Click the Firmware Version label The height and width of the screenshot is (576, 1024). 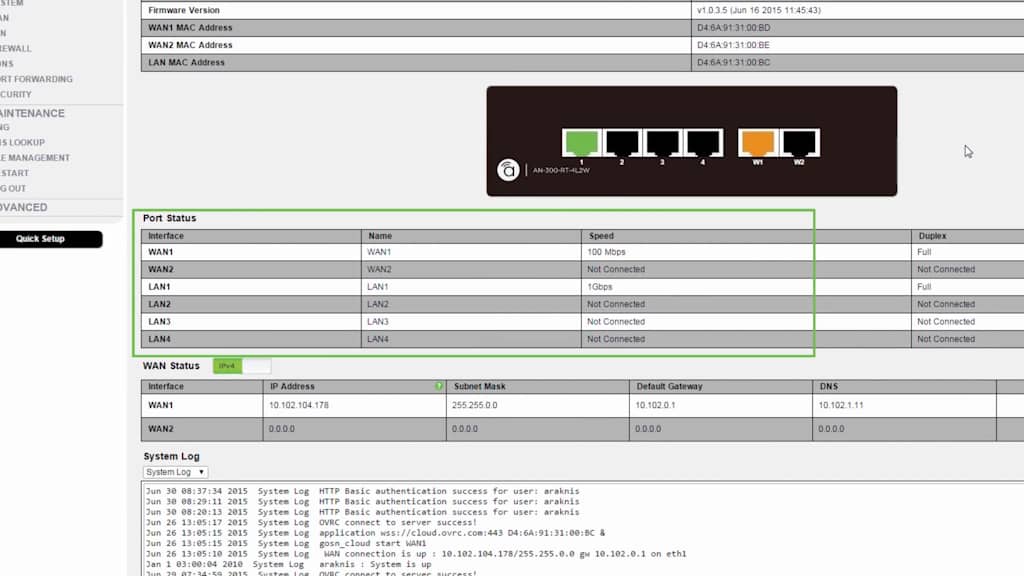point(184,10)
